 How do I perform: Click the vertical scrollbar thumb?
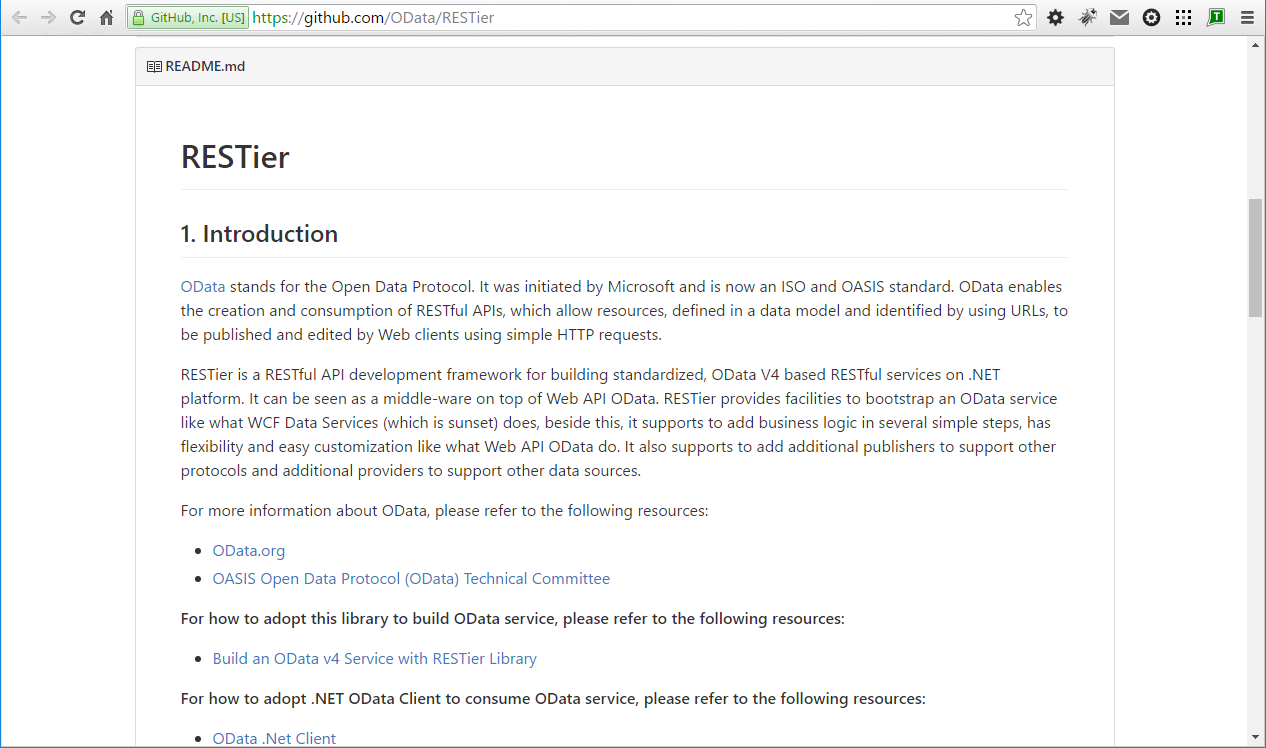pyautogui.click(x=1256, y=258)
